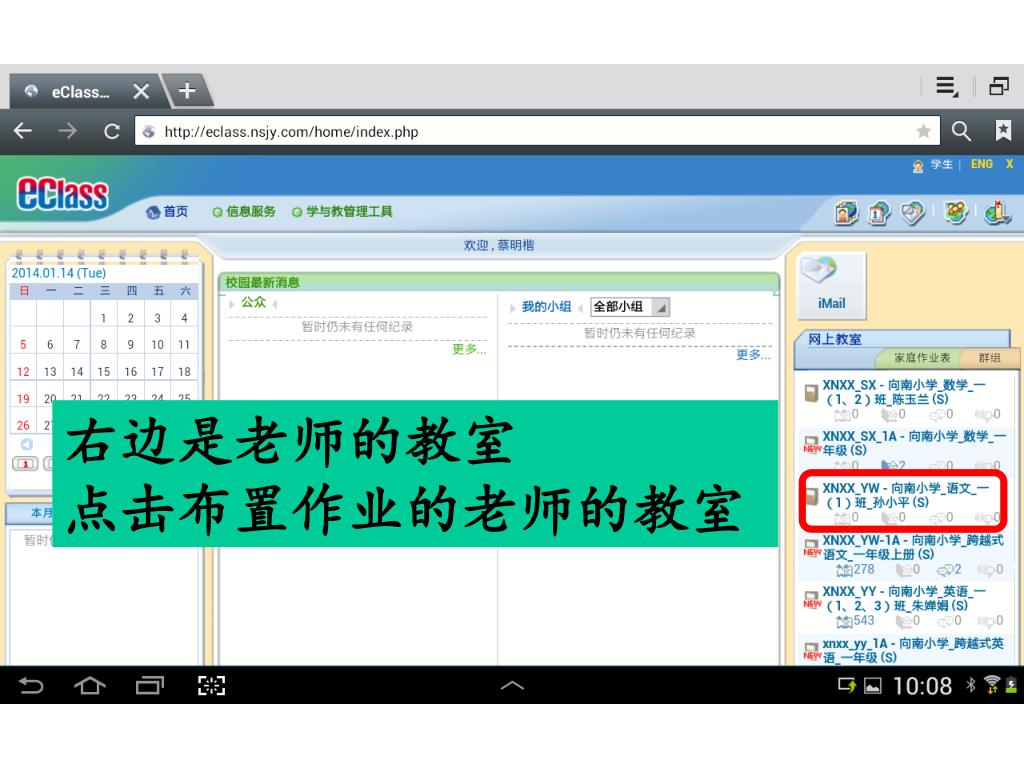Open classroom XNXX_YW-1A 跨越式语文
The width and height of the screenshot is (1024, 768).
pos(912,547)
